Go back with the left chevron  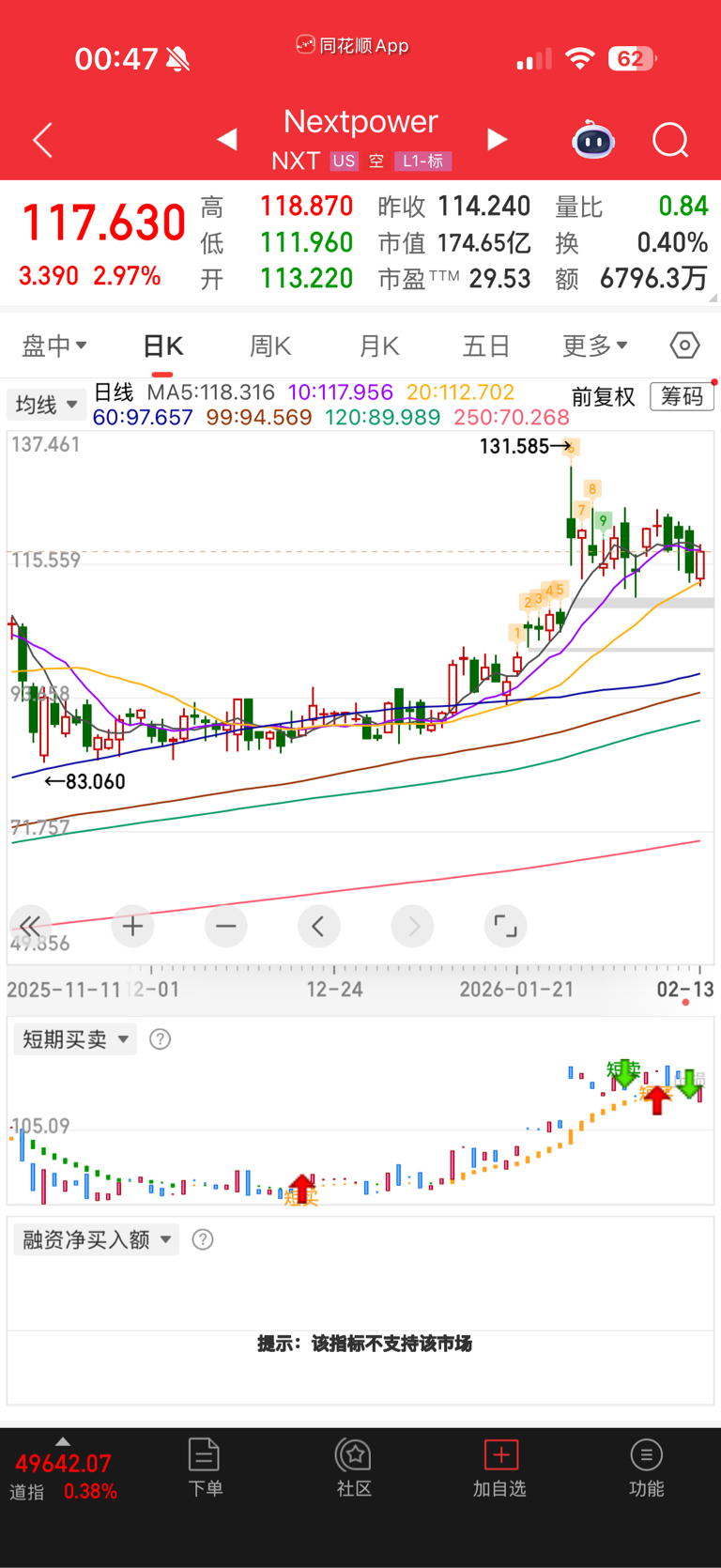pos(42,141)
